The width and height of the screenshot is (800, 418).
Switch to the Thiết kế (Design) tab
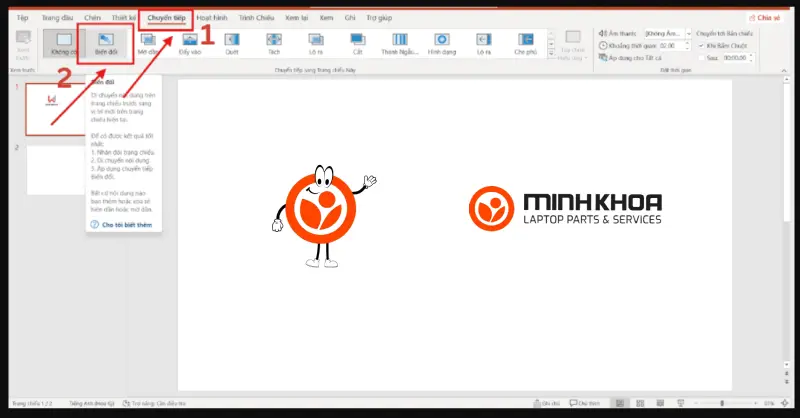[x=123, y=18]
